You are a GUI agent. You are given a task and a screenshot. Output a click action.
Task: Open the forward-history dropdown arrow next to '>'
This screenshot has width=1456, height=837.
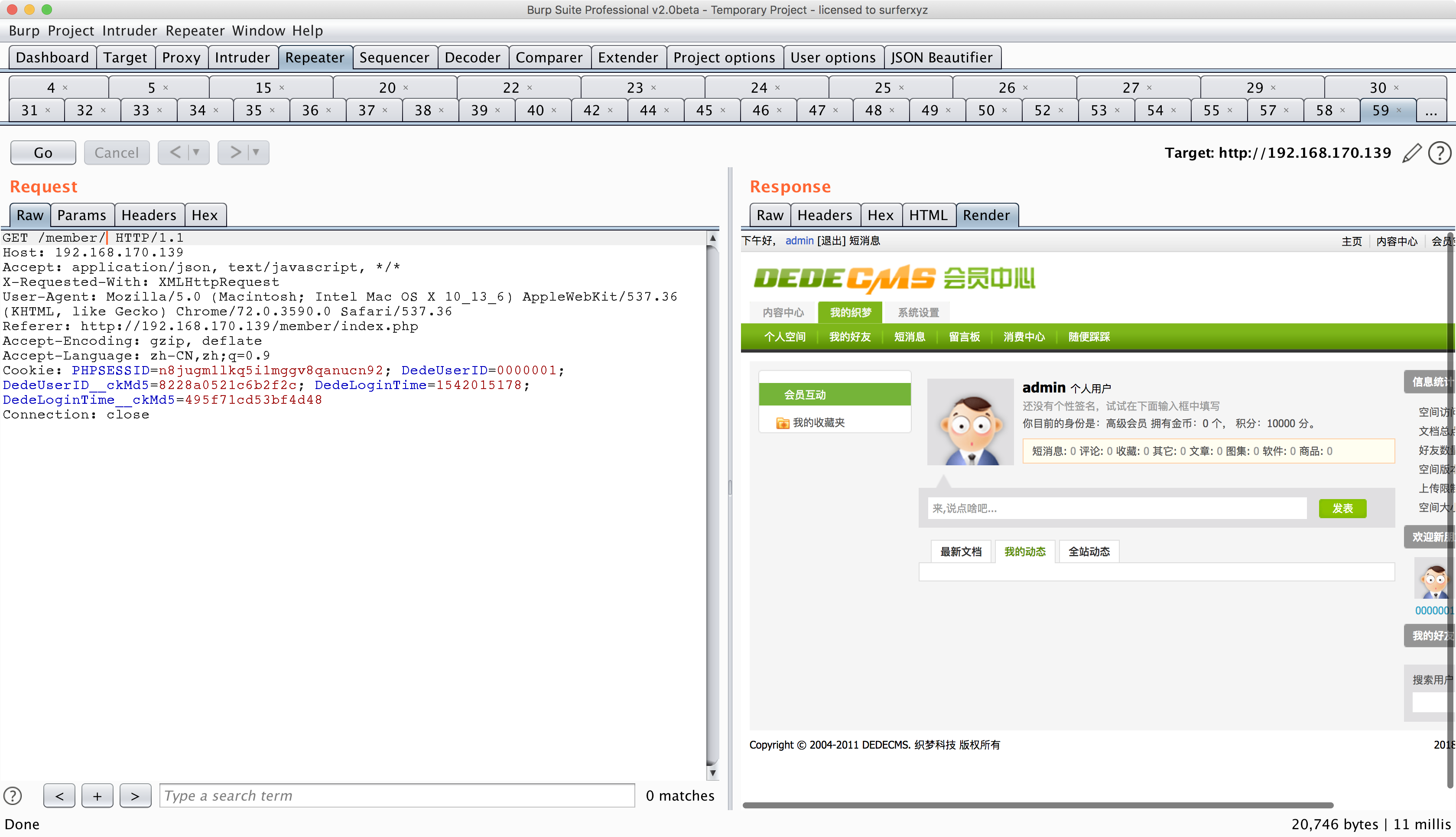pyautogui.click(x=255, y=152)
